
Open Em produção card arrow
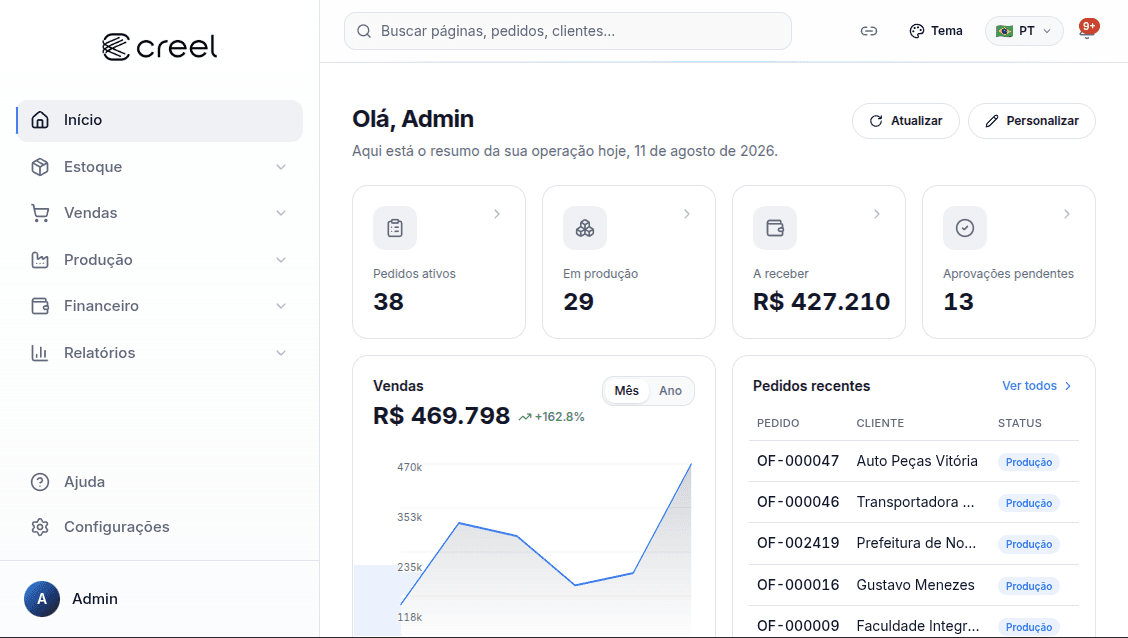(x=687, y=214)
